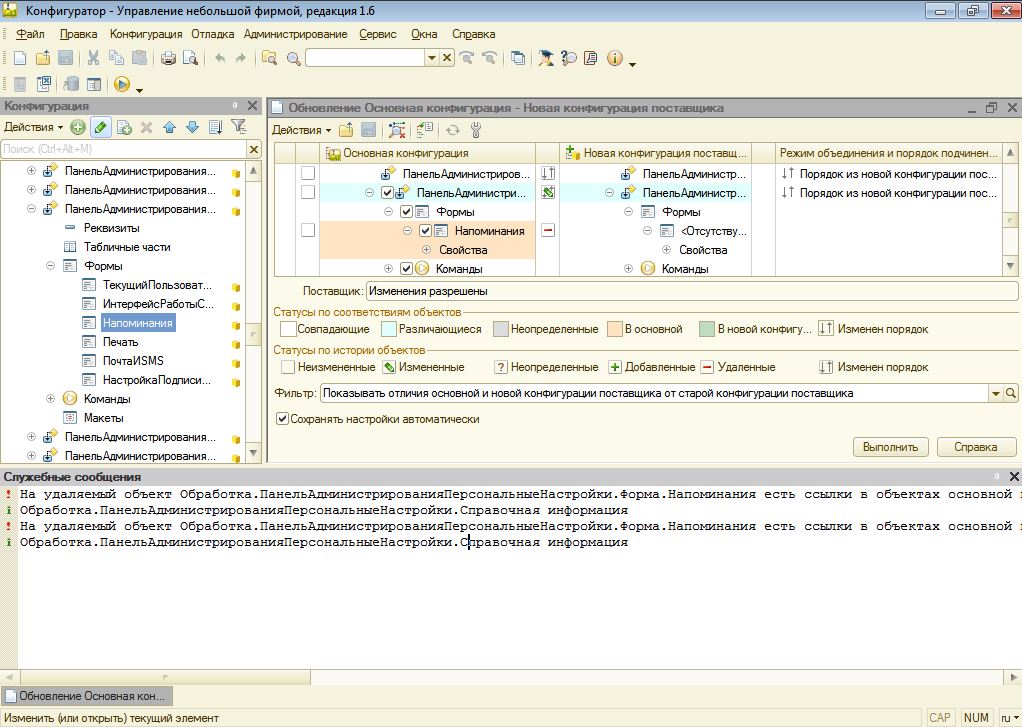Screen dimensions: 1022x727
Task: Expand the Команды node in Configuration tree
Action: click(50, 399)
